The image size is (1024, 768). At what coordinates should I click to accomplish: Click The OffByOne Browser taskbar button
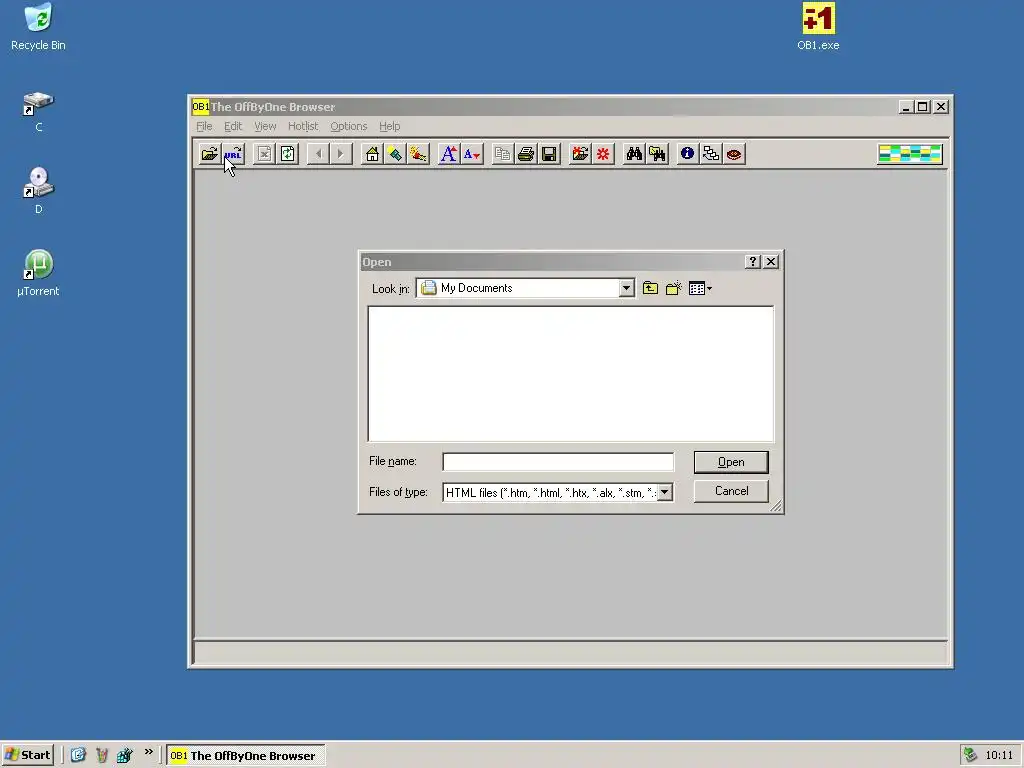coord(246,756)
